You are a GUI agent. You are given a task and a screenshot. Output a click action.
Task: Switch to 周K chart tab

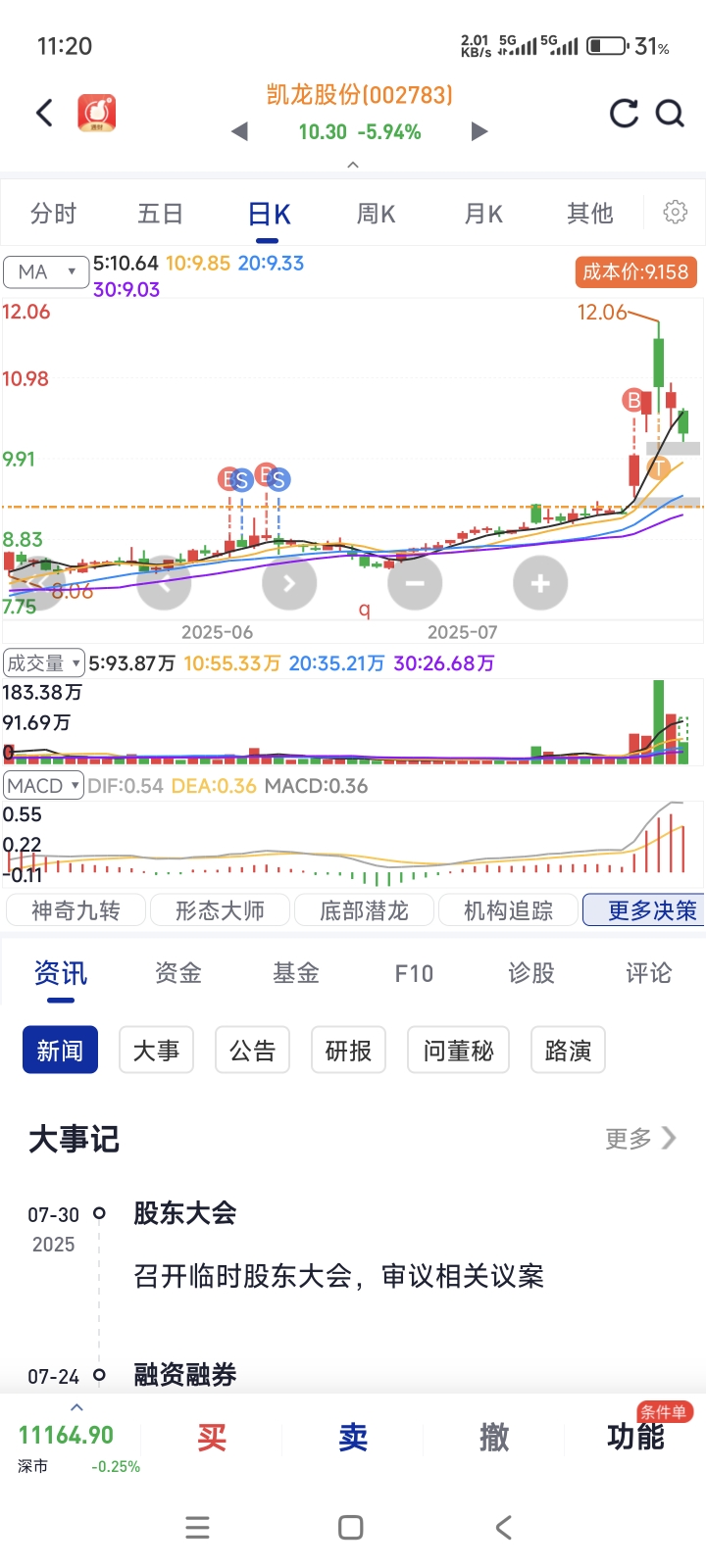tap(376, 214)
